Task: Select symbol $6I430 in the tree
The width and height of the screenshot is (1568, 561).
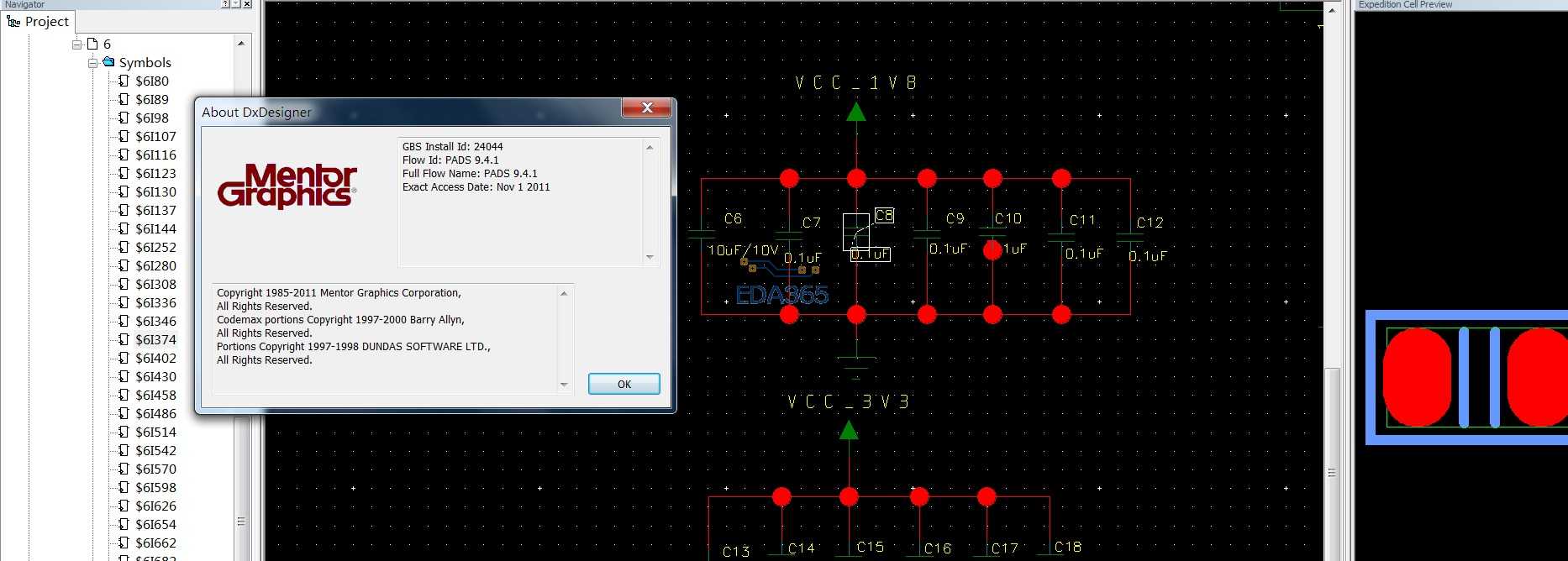Action: click(155, 377)
